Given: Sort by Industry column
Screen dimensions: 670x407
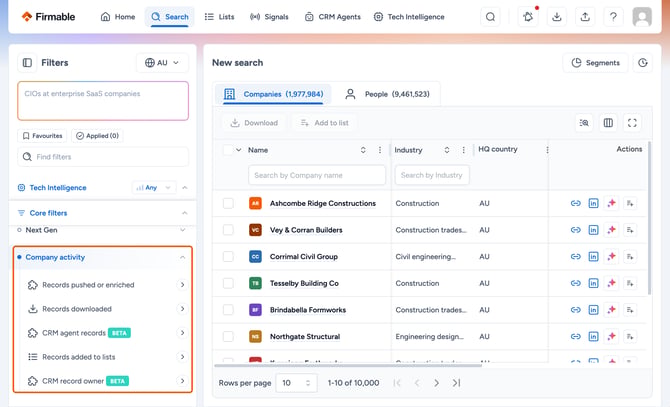Looking at the screenshot, I should 447,150.
